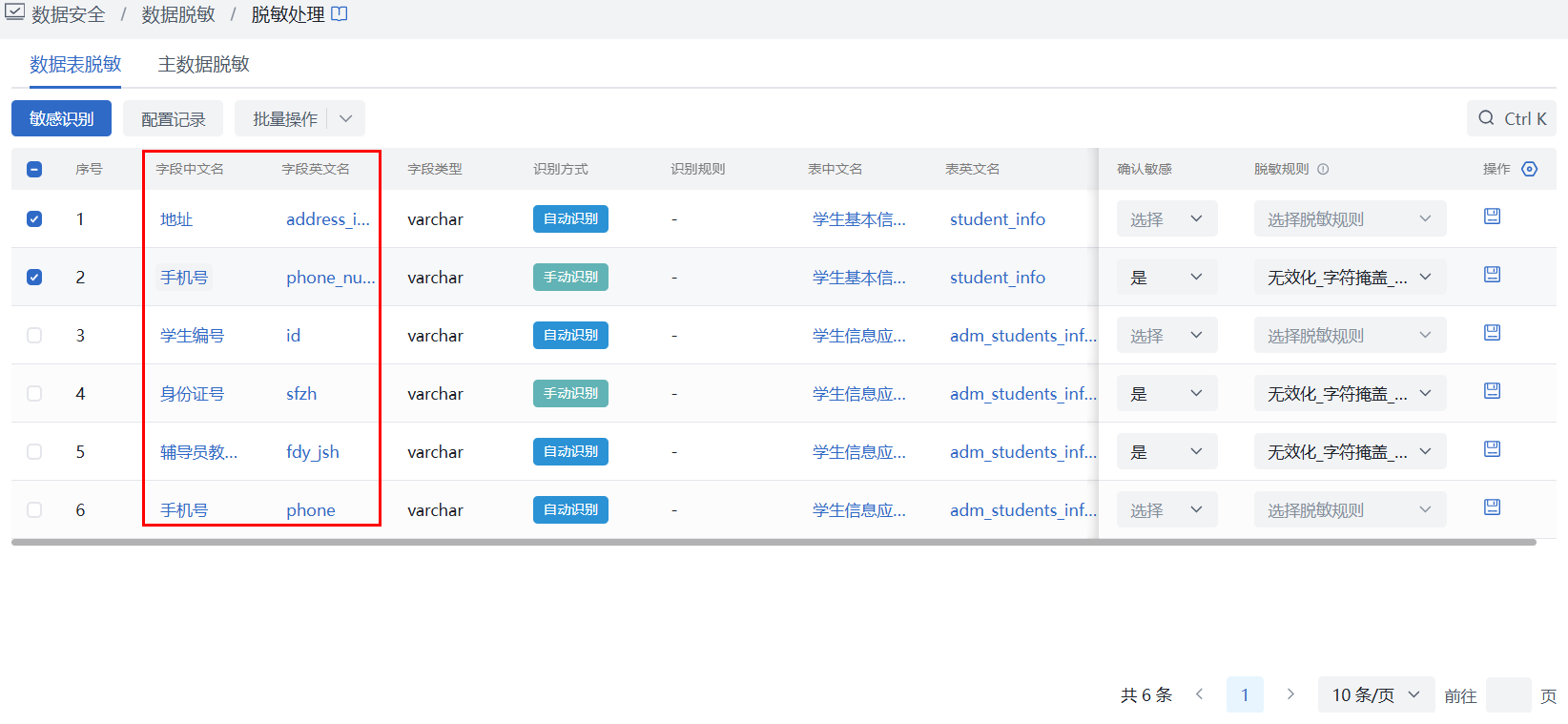Click search magnifier icon in Ctrl K box
Viewport: 1568px width, 724px height.
[x=1486, y=118]
